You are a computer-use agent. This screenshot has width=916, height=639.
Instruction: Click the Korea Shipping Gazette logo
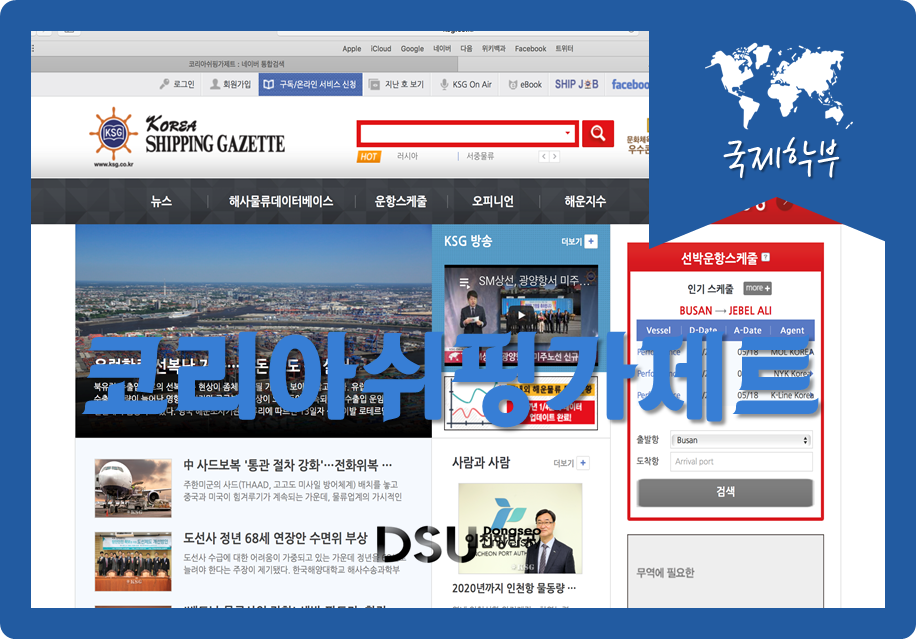tap(187, 138)
